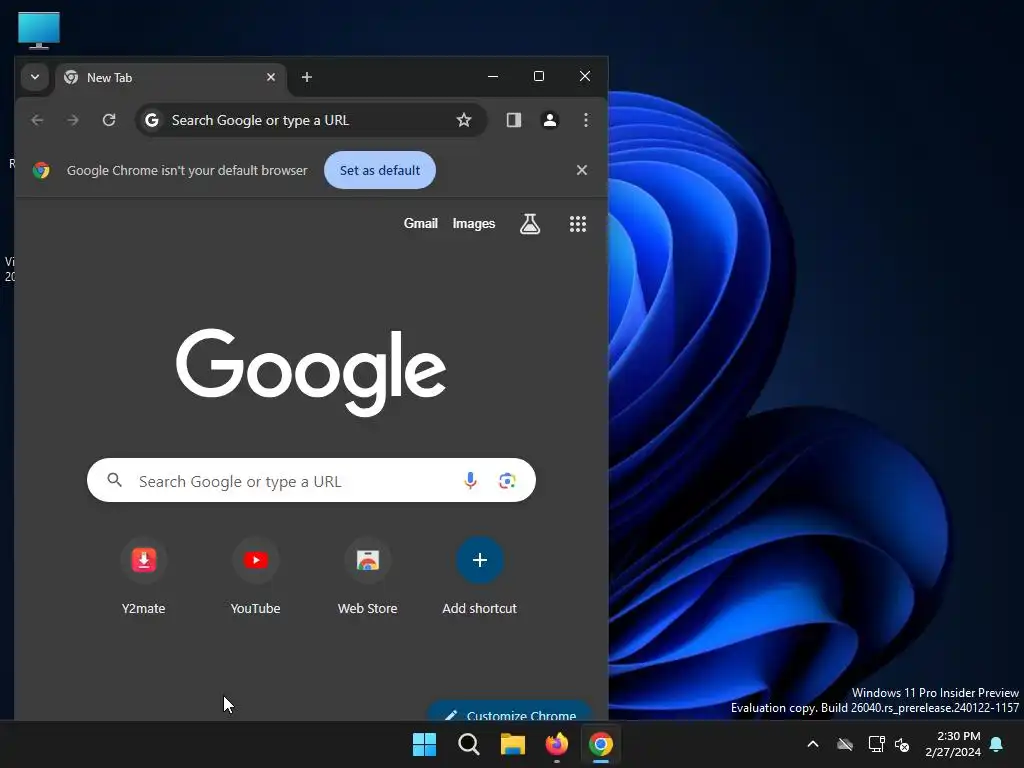Open Google apps grid
This screenshot has width=1024, height=768.
[x=578, y=224]
